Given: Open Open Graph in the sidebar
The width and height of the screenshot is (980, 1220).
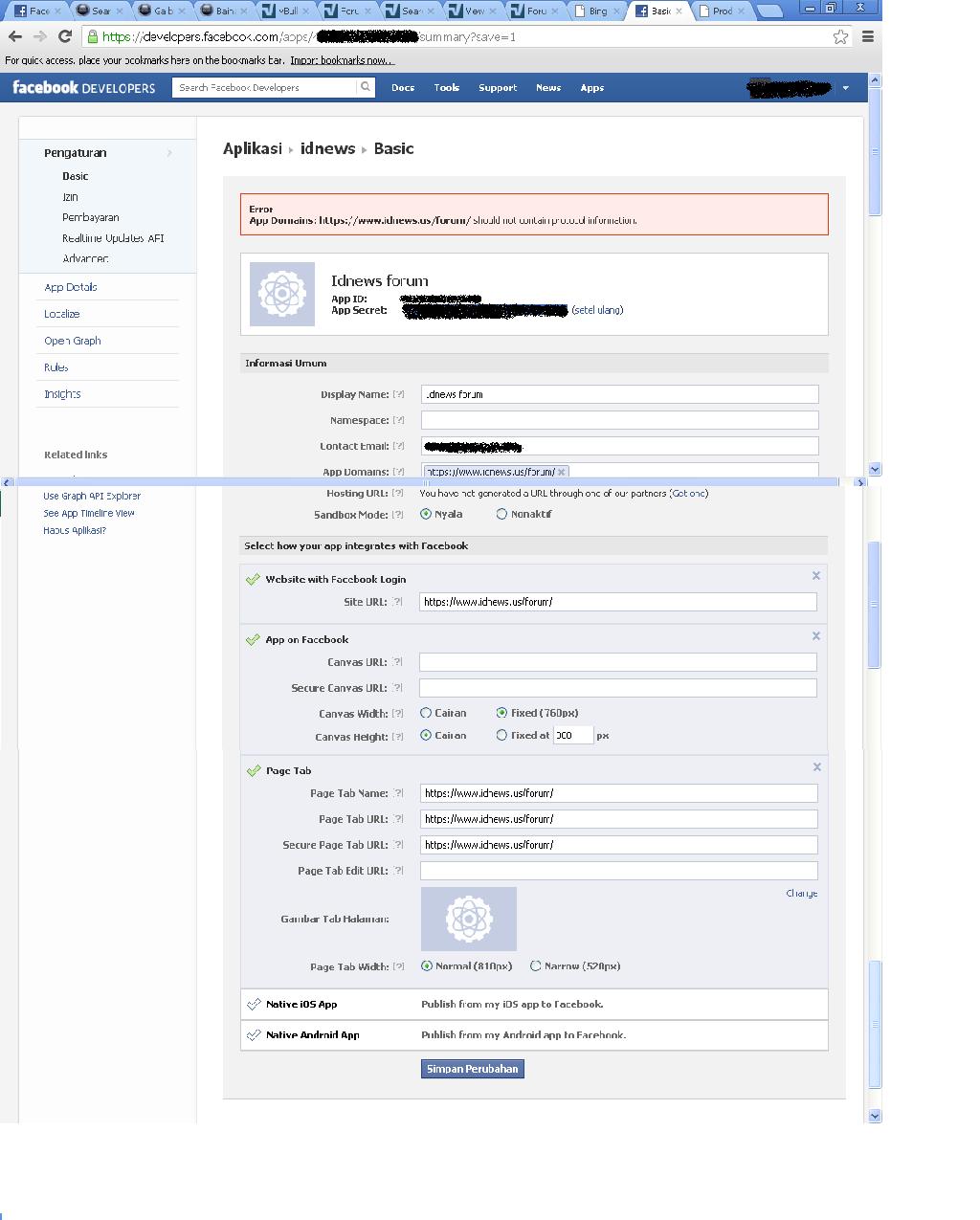Looking at the screenshot, I should pyautogui.click(x=73, y=341).
